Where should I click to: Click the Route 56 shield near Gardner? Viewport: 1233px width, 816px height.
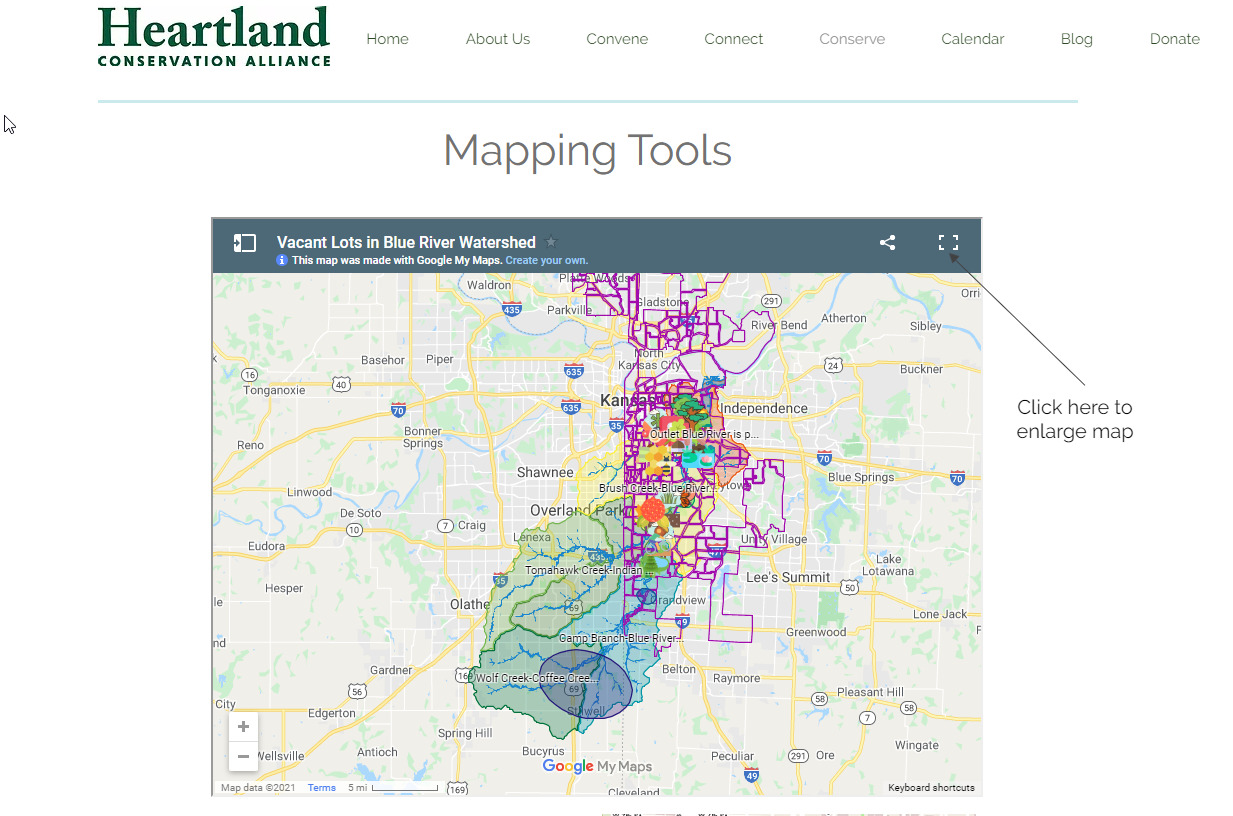(357, 691)
